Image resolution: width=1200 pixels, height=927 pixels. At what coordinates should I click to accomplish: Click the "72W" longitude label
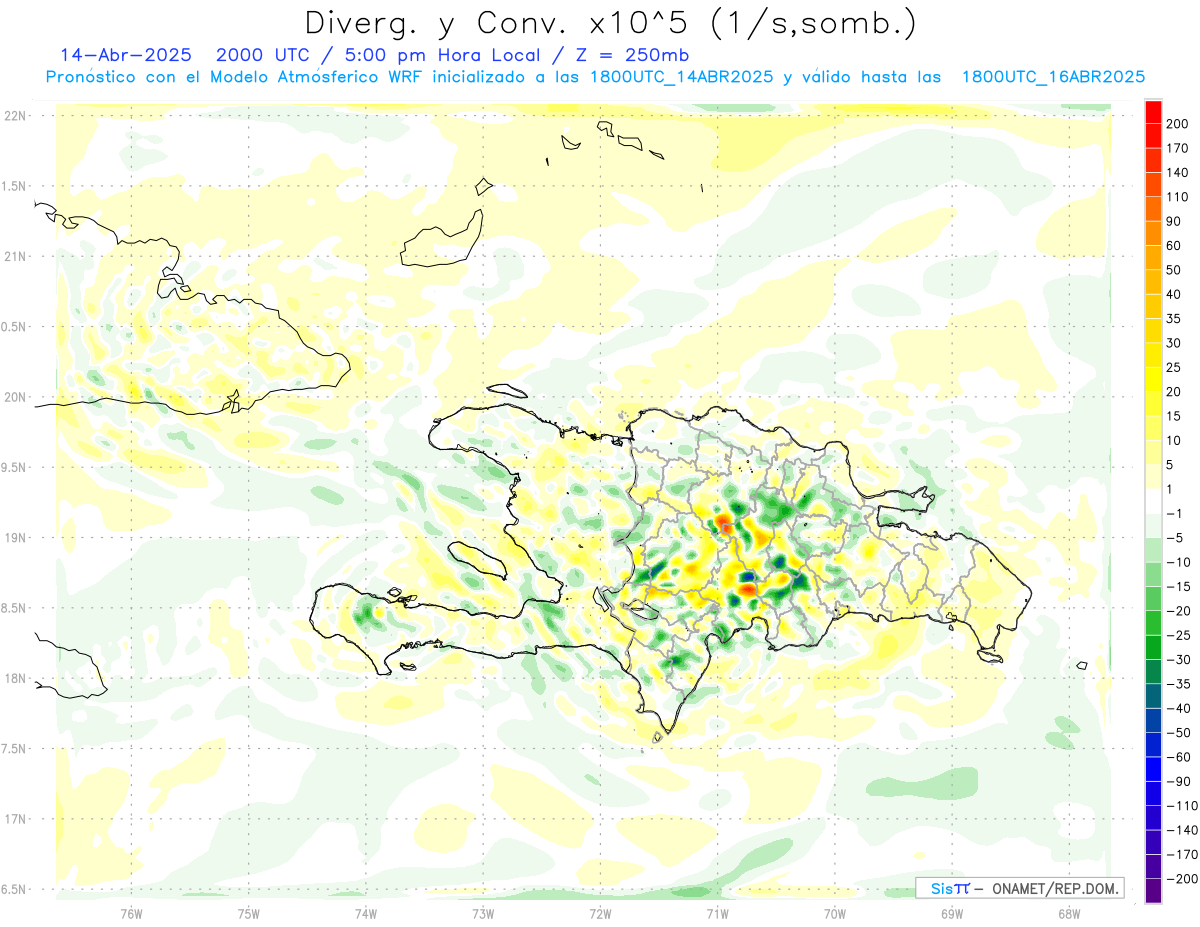pyautogui.click(x=600, y=913)
